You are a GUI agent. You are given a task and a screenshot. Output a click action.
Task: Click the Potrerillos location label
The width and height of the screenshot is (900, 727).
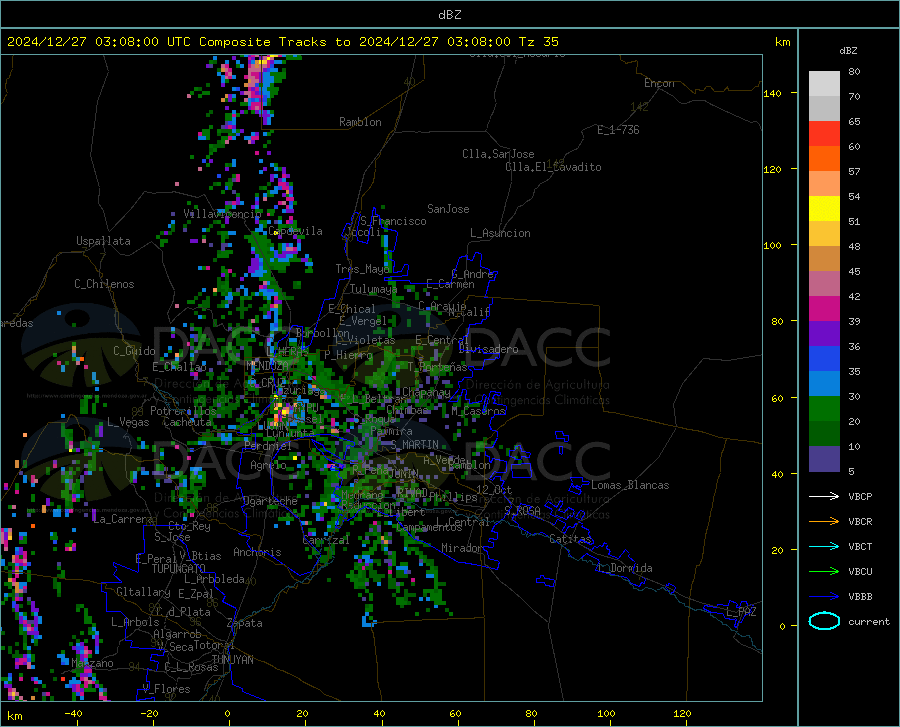(183, 411)
